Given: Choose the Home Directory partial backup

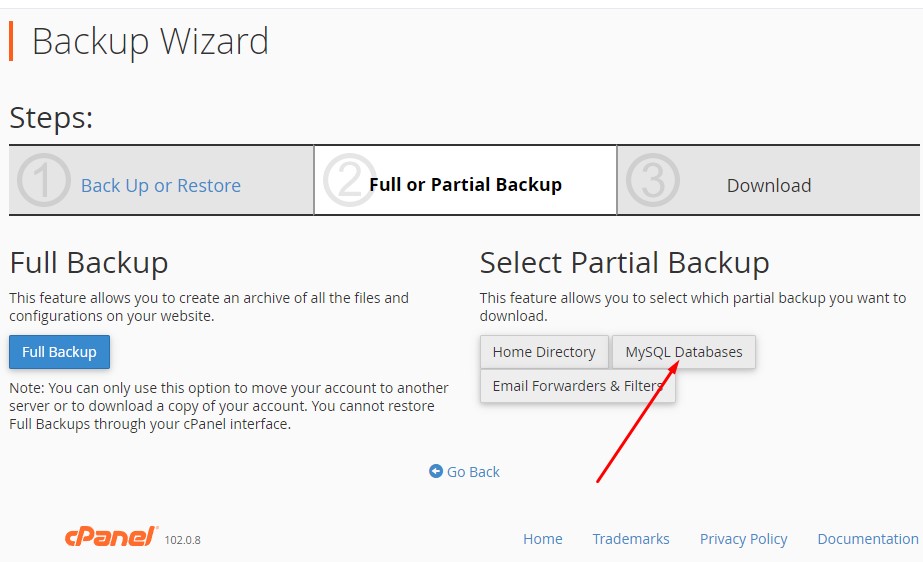Looking at the screenshot, I should tap(544, 352).
